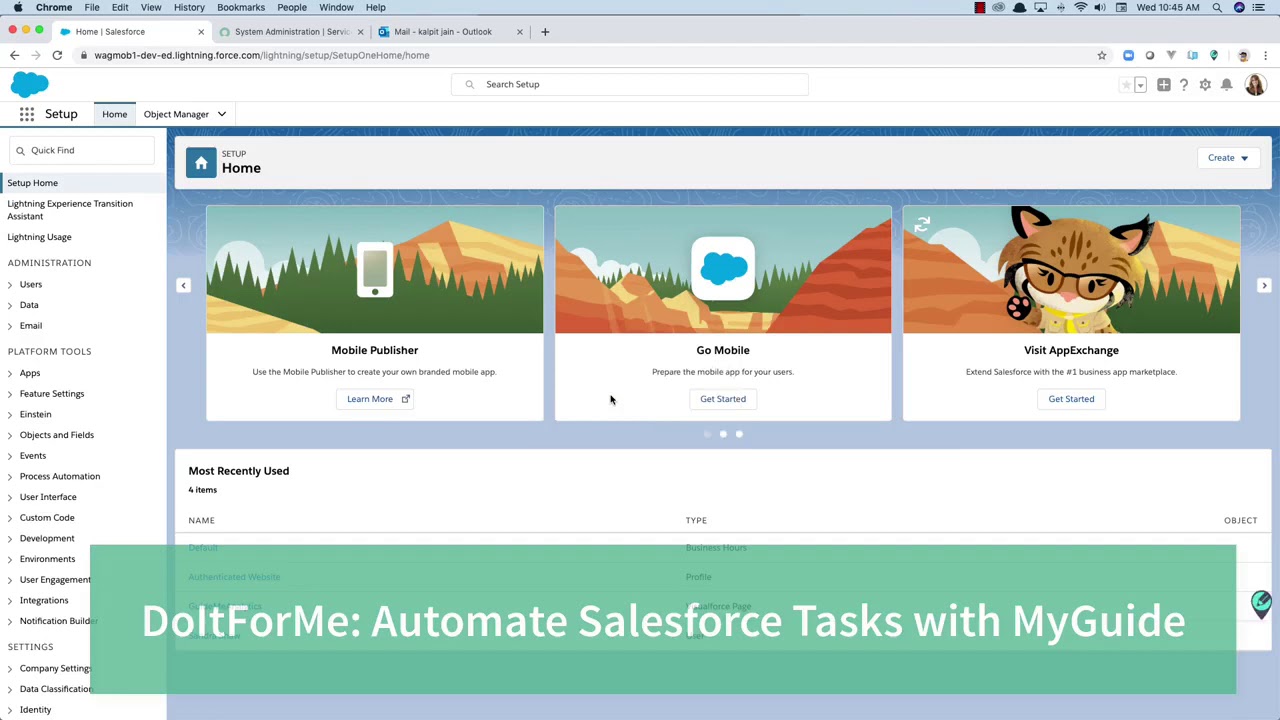Open the Bookmarks menu in menu bar

tap(241, 7)
